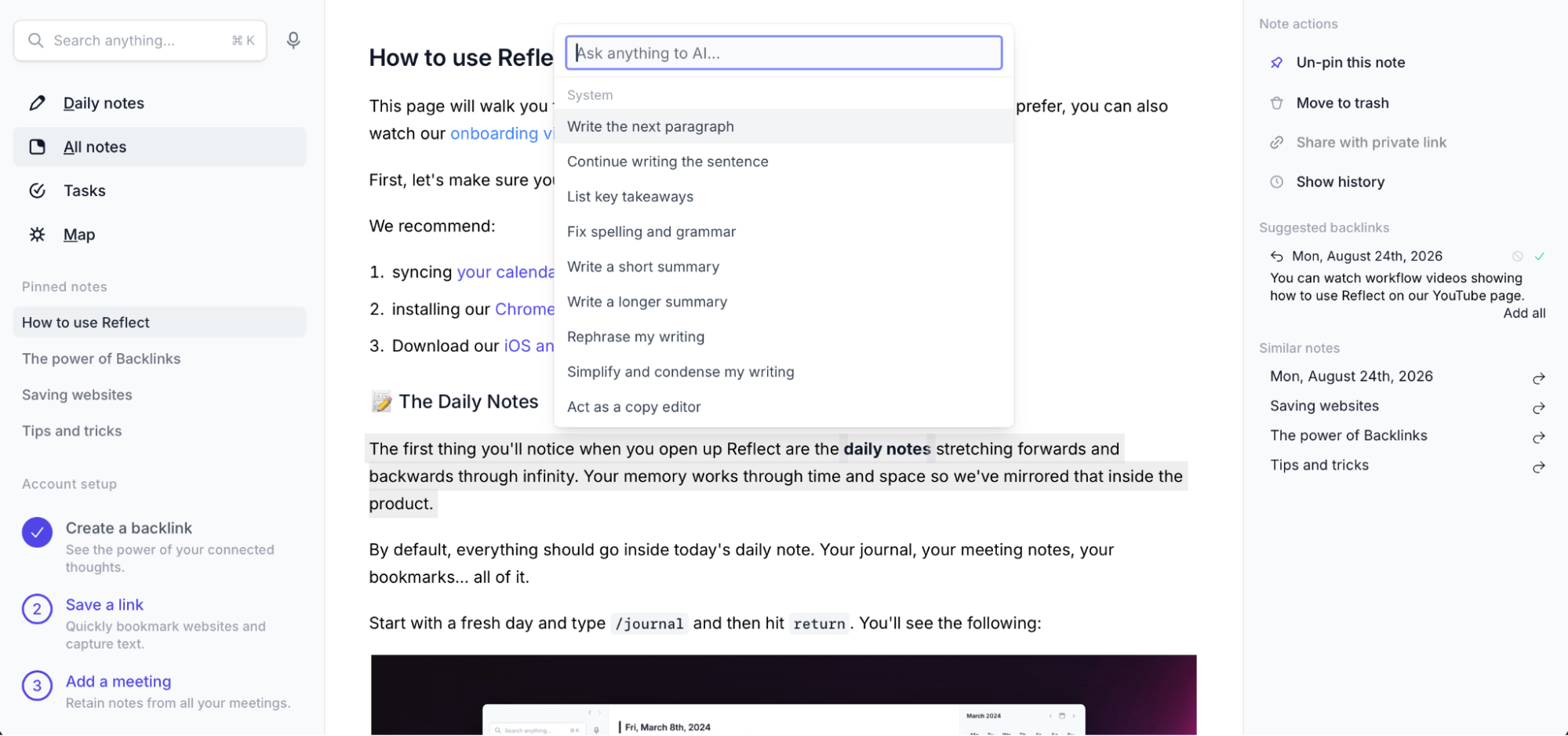The width and height of the screenshot is (1568, 736).
Task: Open the Chrome extension link
Action: (x=524, y=309)
